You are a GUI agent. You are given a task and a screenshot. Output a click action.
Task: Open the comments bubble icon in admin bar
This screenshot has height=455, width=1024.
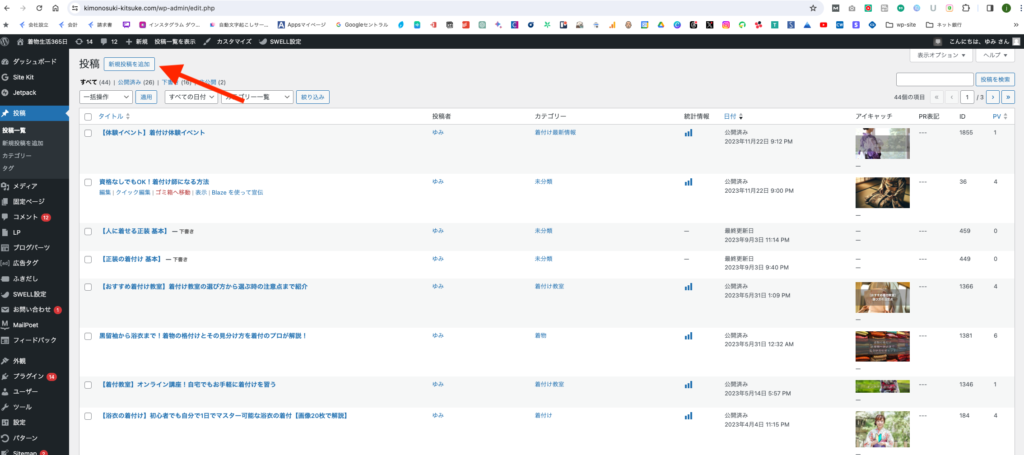pos(102,41)
